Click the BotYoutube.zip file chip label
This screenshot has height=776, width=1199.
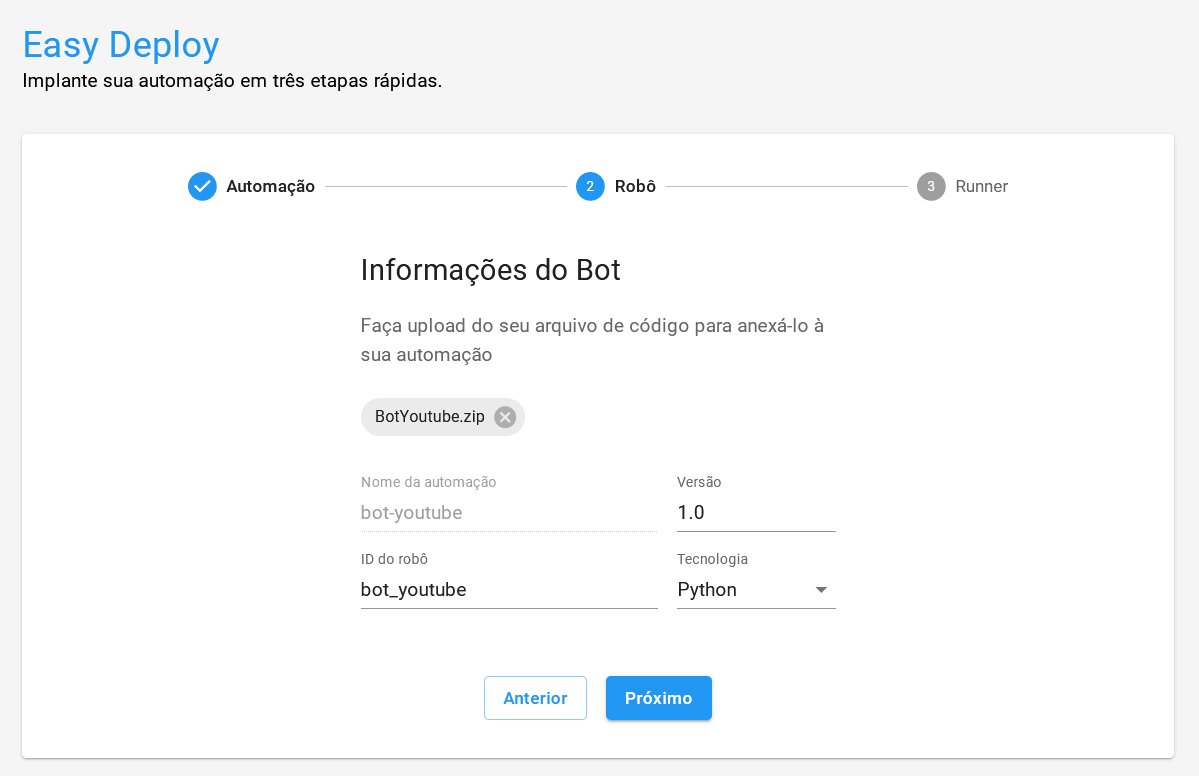coord(429,417)
